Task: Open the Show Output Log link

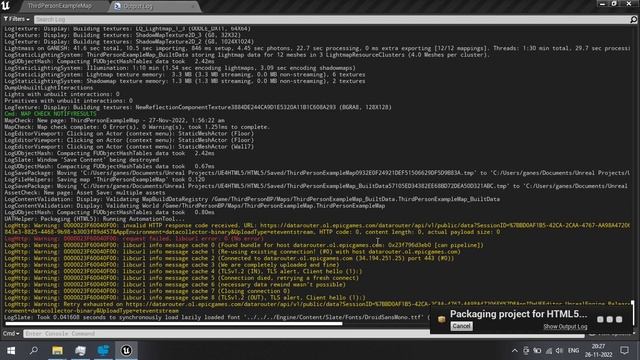Action: 565,327
